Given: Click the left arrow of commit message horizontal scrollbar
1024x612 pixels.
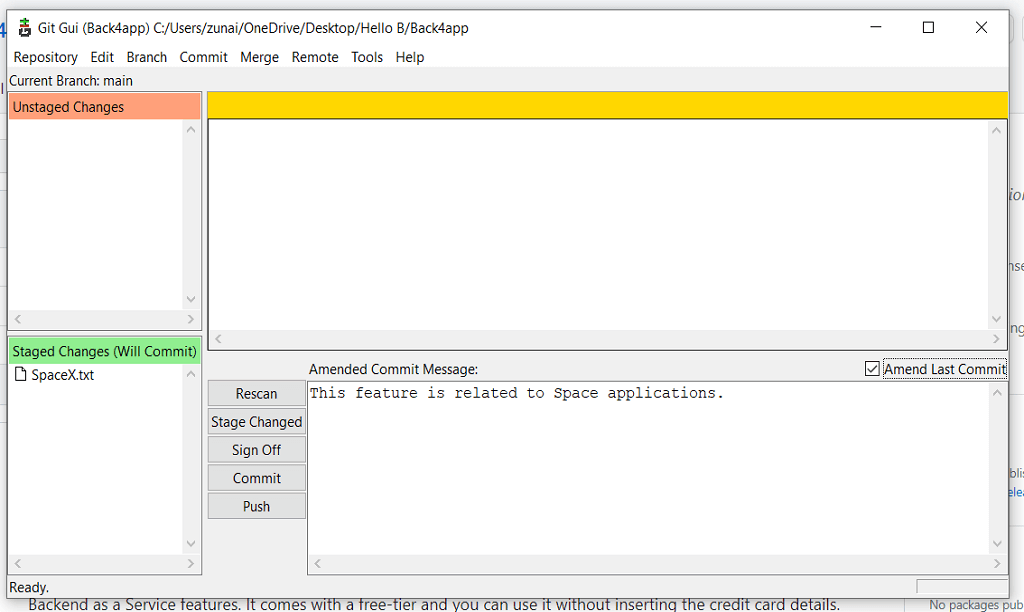Looking at the screenshot, I should (317, 564).
